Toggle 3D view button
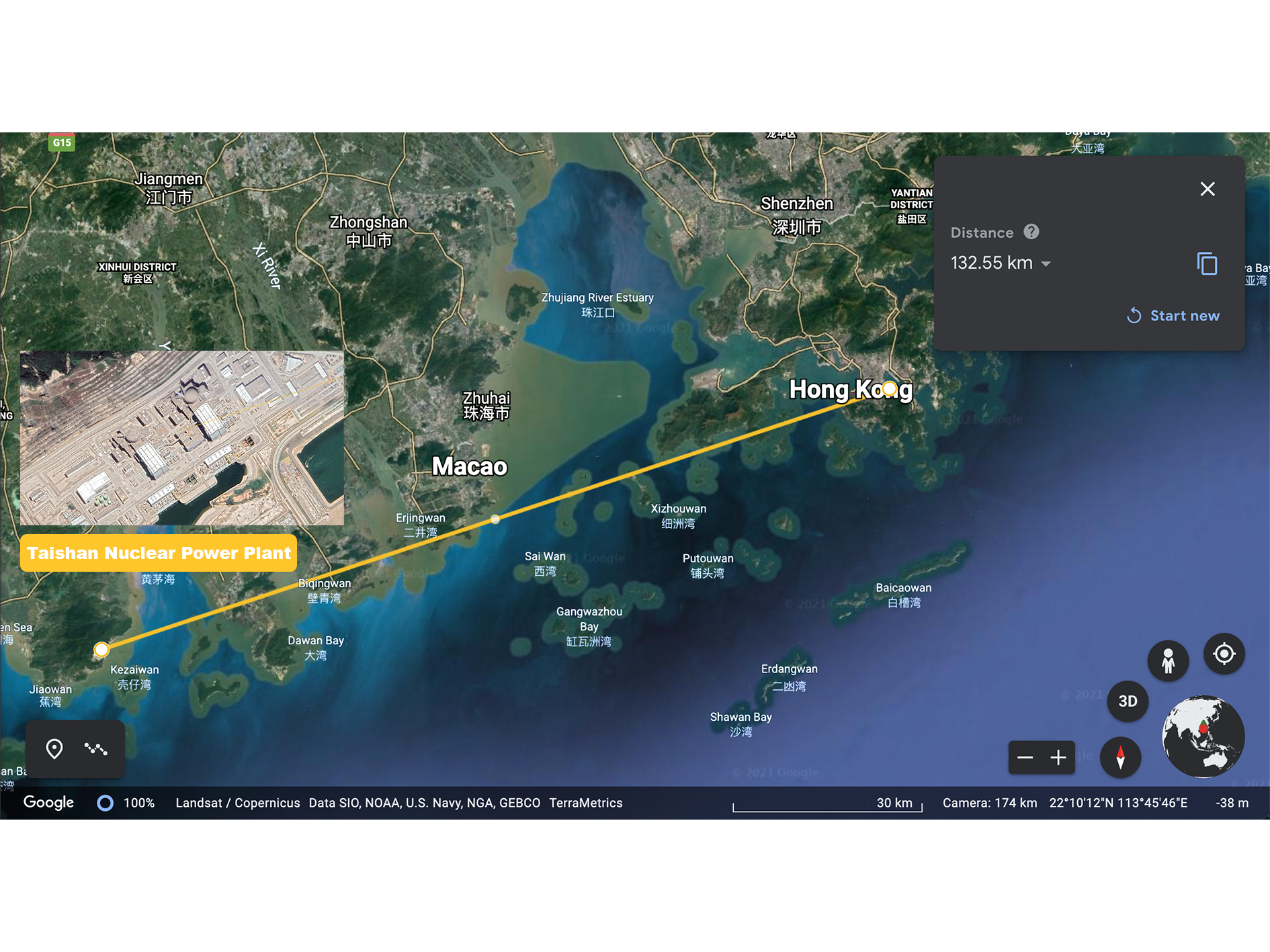This screenshot has height=952, width=1270. pos(1128,701)
